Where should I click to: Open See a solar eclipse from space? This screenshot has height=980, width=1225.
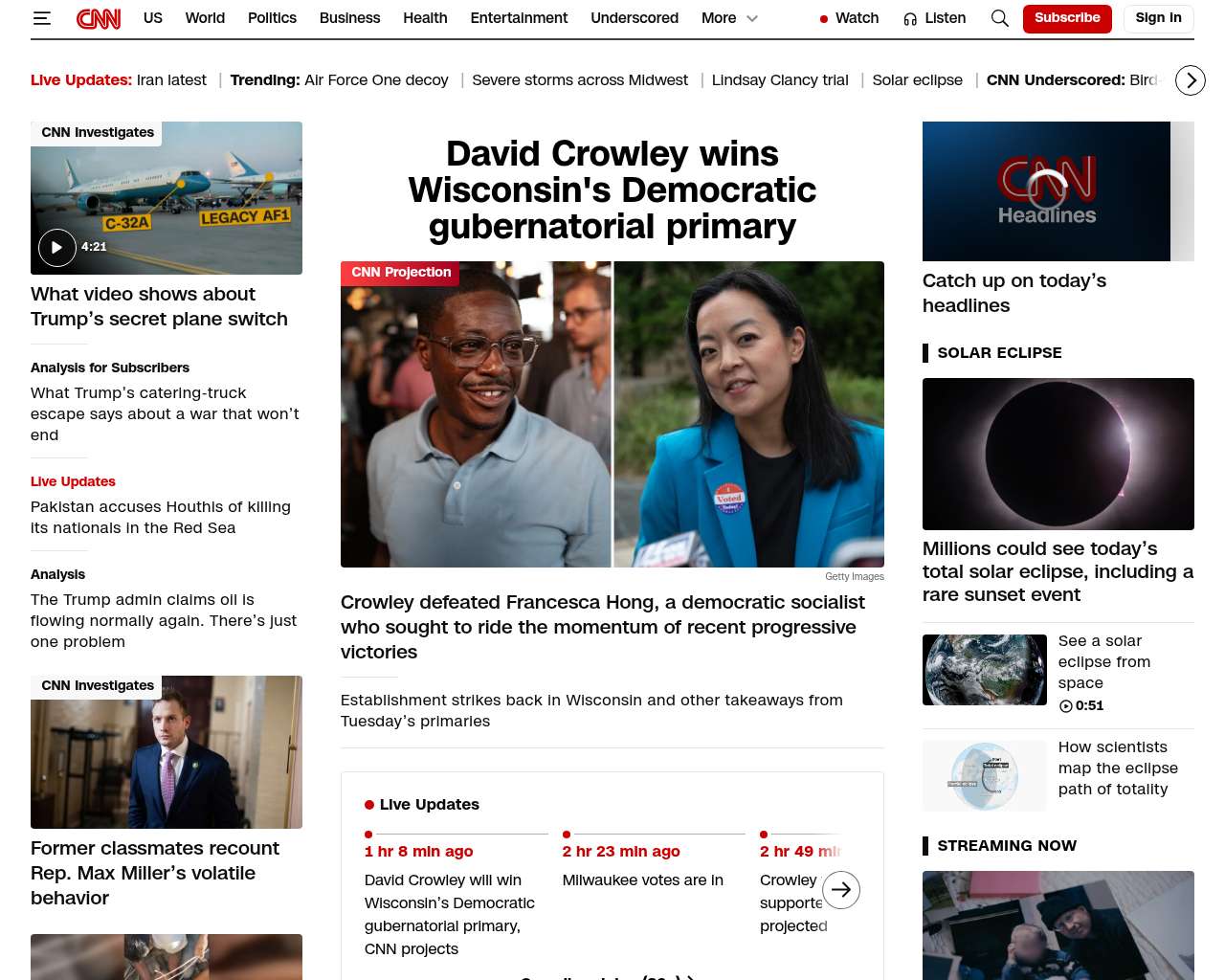(x=1104, y=662)
